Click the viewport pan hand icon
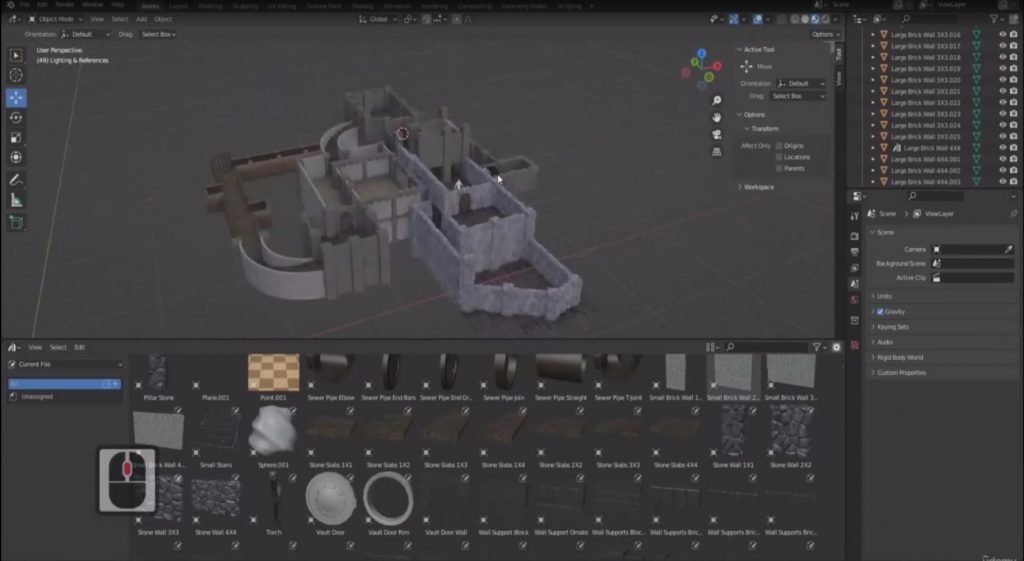This screenshot has width=1024, height=561. 716,118
